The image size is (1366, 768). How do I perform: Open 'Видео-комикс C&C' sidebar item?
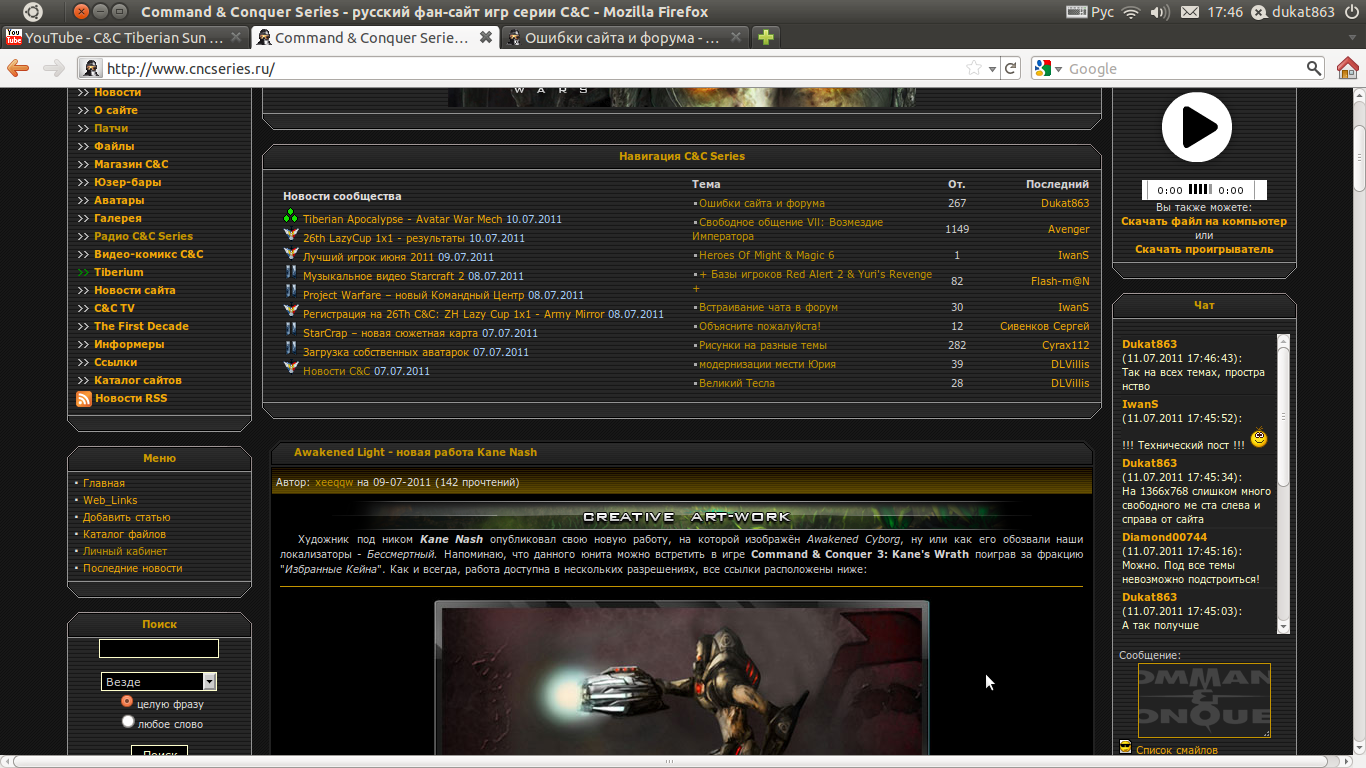[x=149, y=255]
